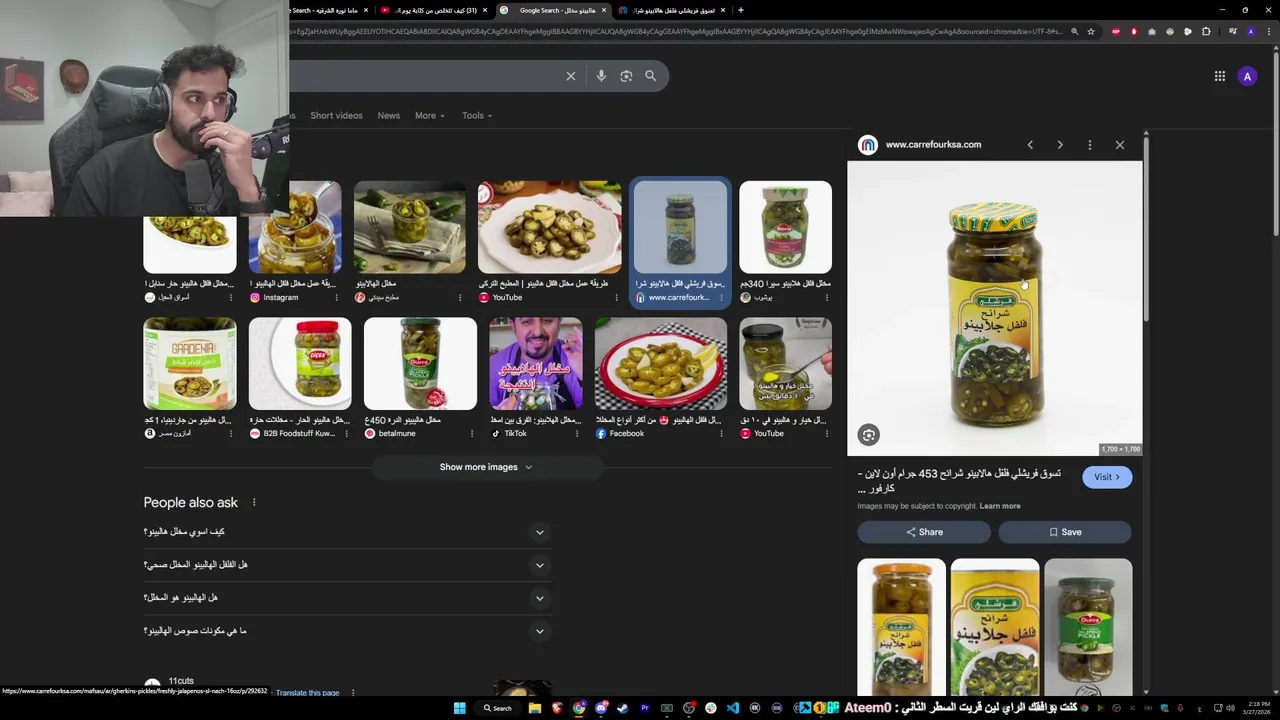Open the large jalapeno jar preview image
The image size is (1280, 720).
point(995,310)
